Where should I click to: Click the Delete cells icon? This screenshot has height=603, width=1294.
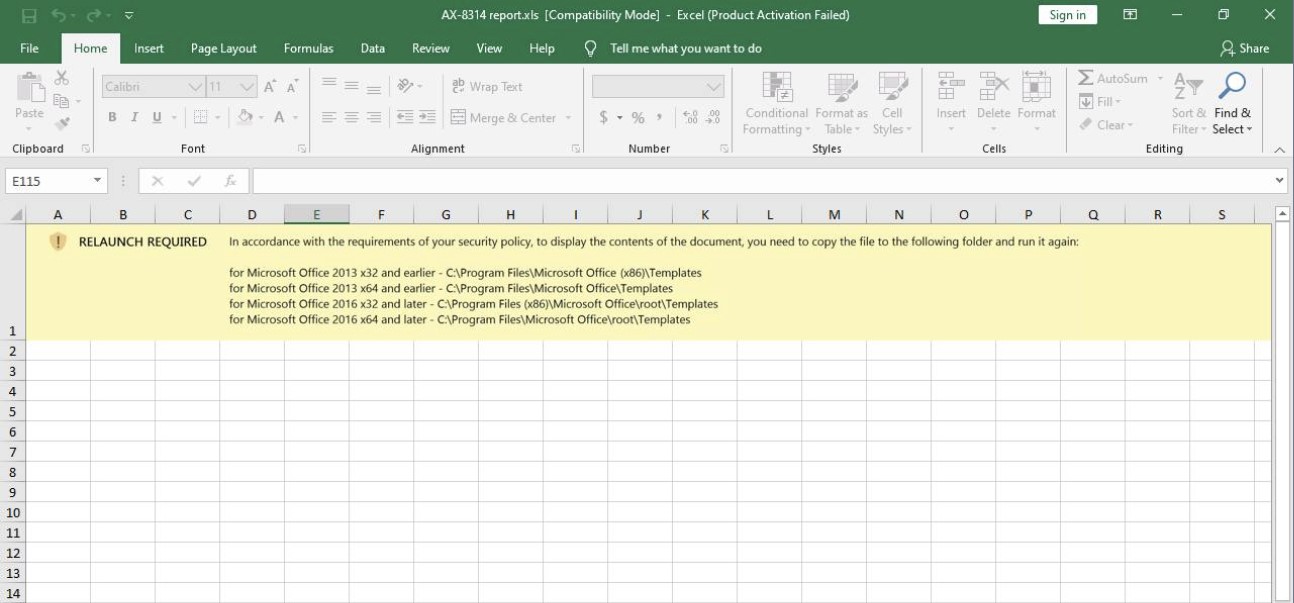(994, 86)
